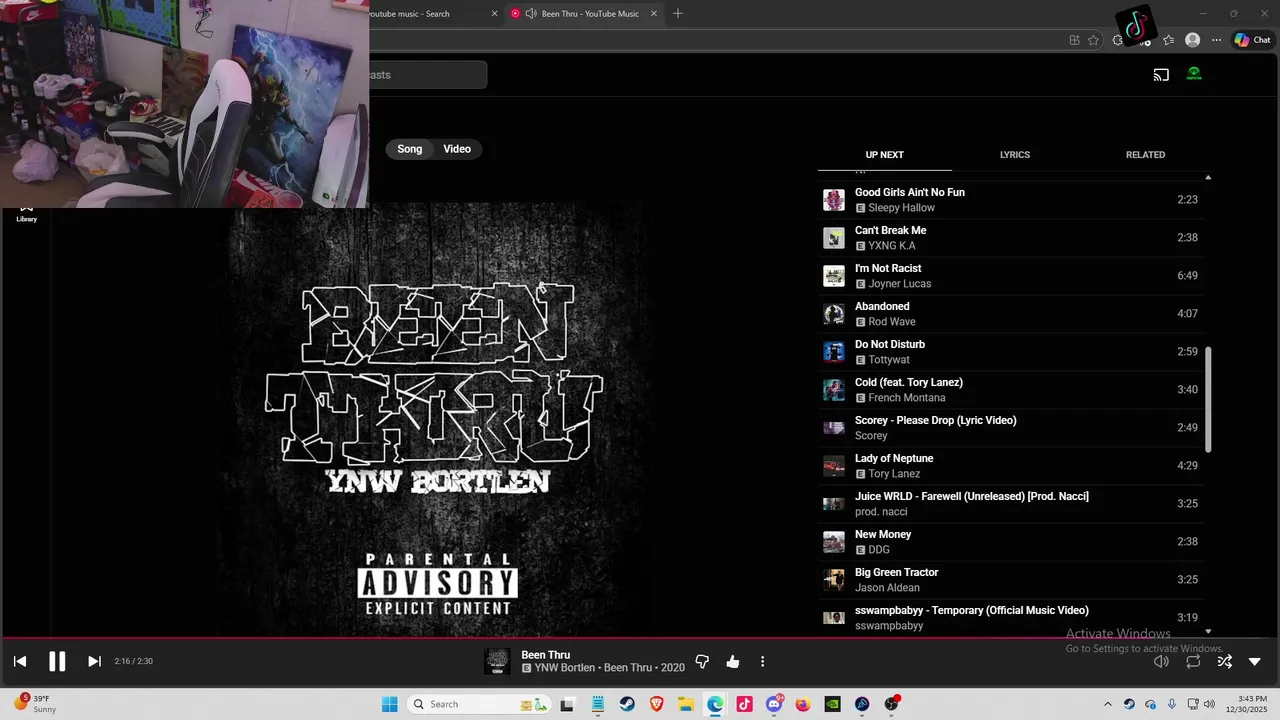Viewport: 1280px width, 720px height.
Task: Dislike the song Been Thru
Action: tap(702, 661)
